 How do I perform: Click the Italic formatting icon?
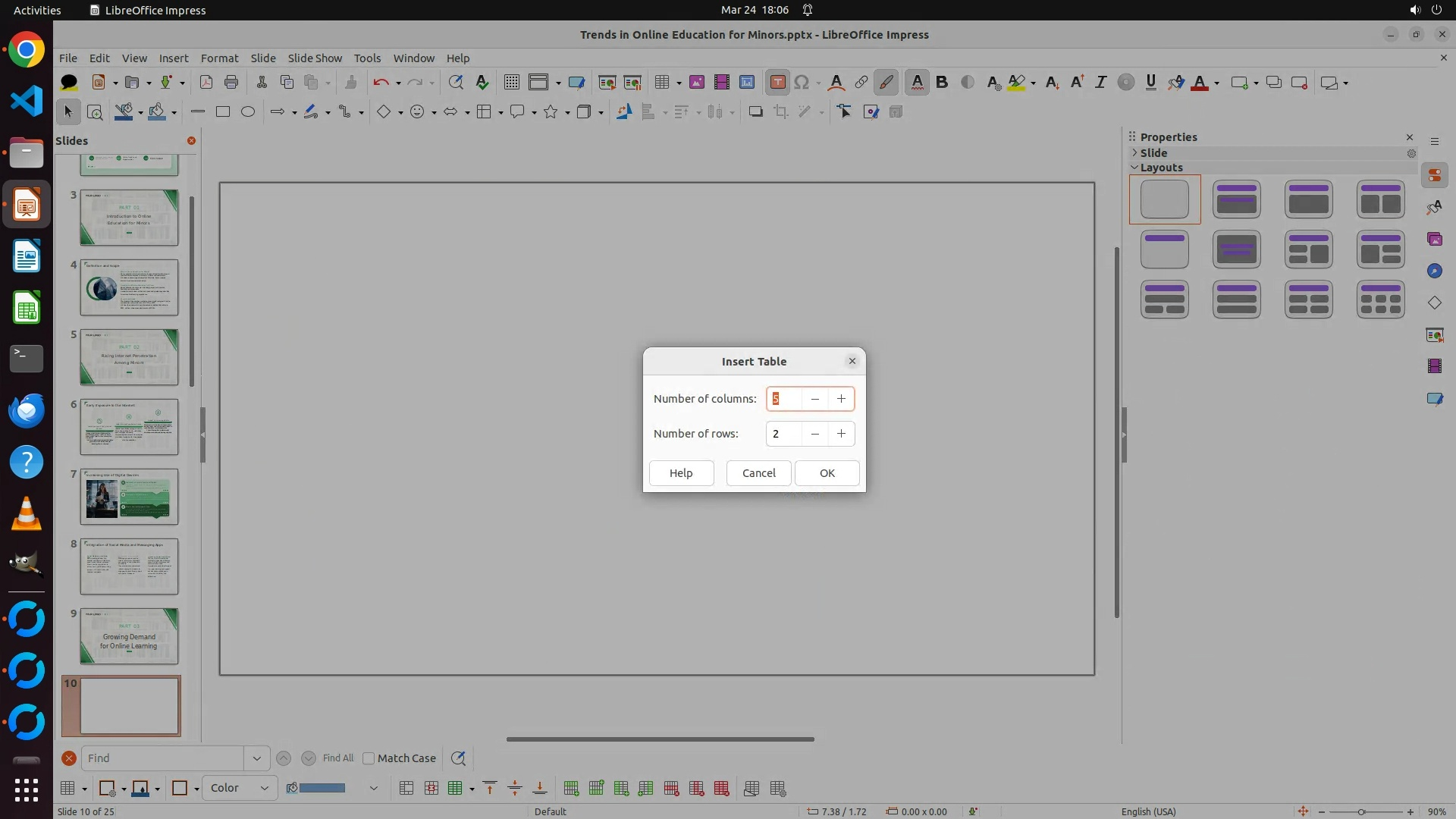[x=1100, y=83]
